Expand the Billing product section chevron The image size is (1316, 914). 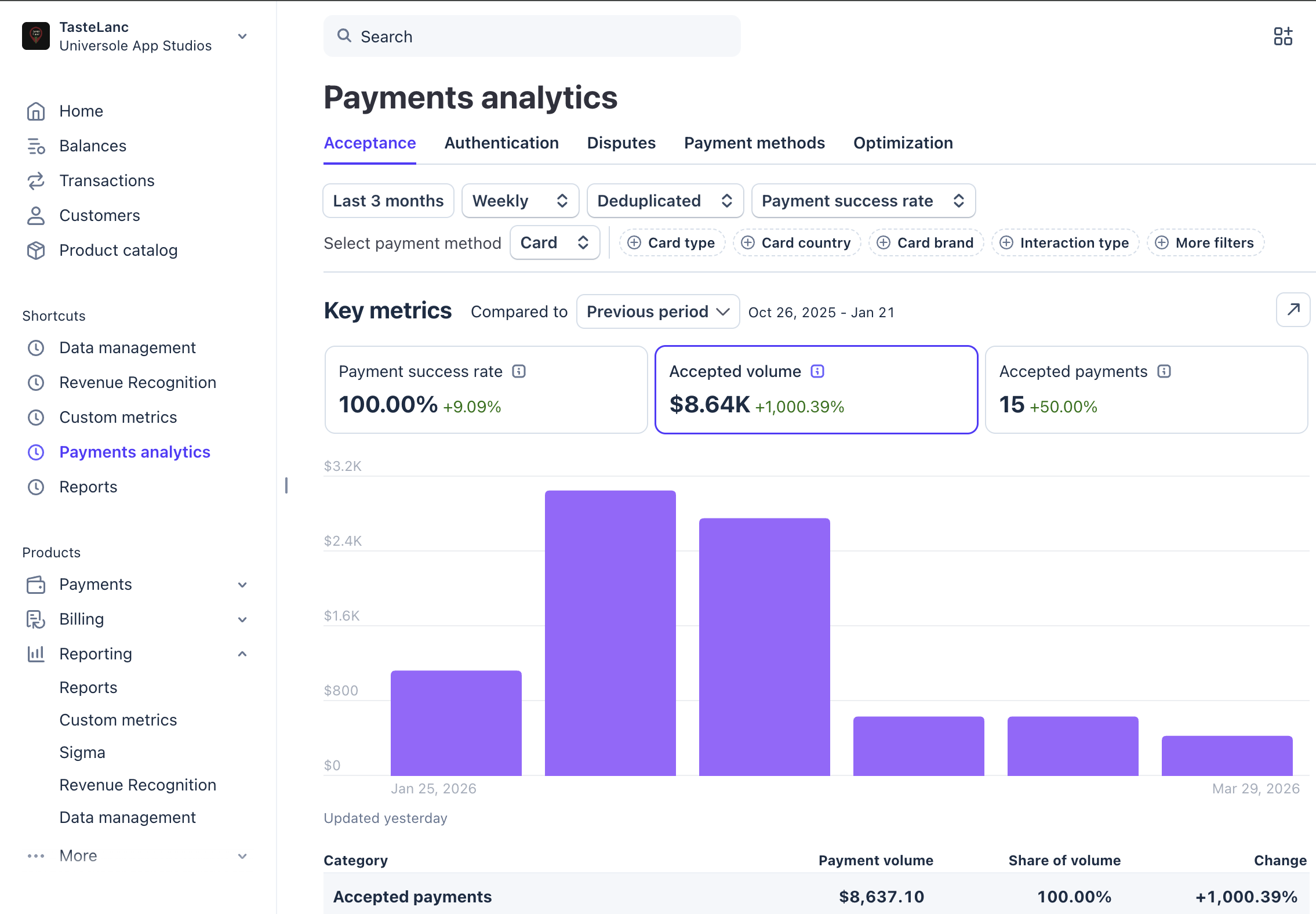coord(243,619)
